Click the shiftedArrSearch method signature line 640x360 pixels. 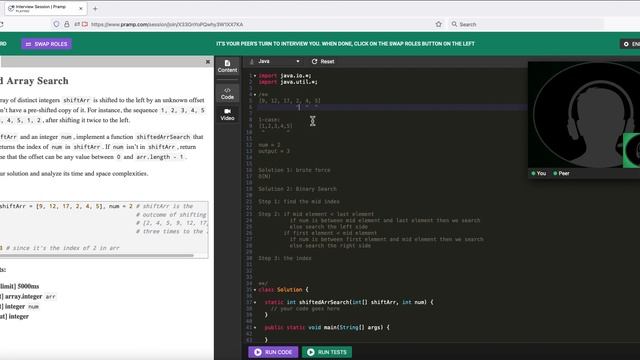349,302
